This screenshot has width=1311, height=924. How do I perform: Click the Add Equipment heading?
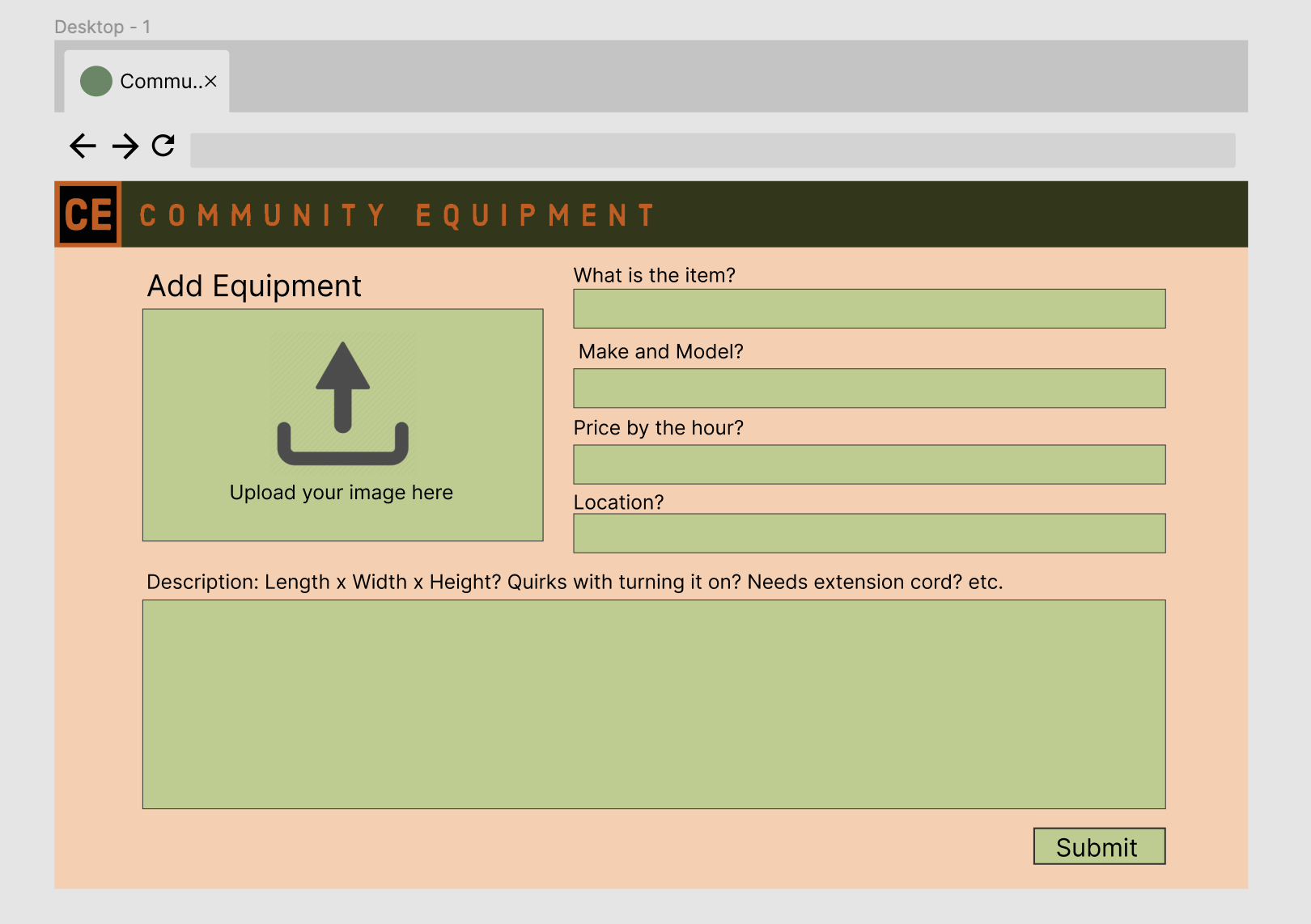click(254, 286)
